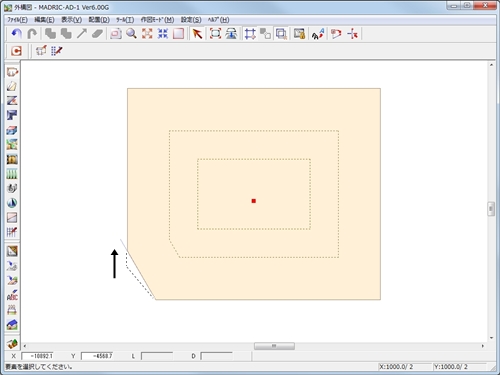The image size is (500, 375).
Task: Click the blue Undo arrow icon
Action: point(17,34)
